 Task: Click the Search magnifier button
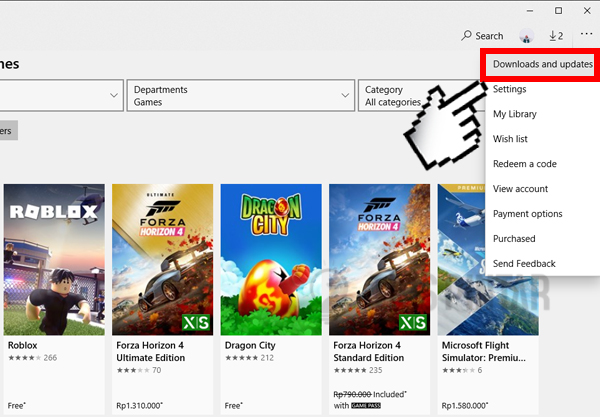click(482, 36)
